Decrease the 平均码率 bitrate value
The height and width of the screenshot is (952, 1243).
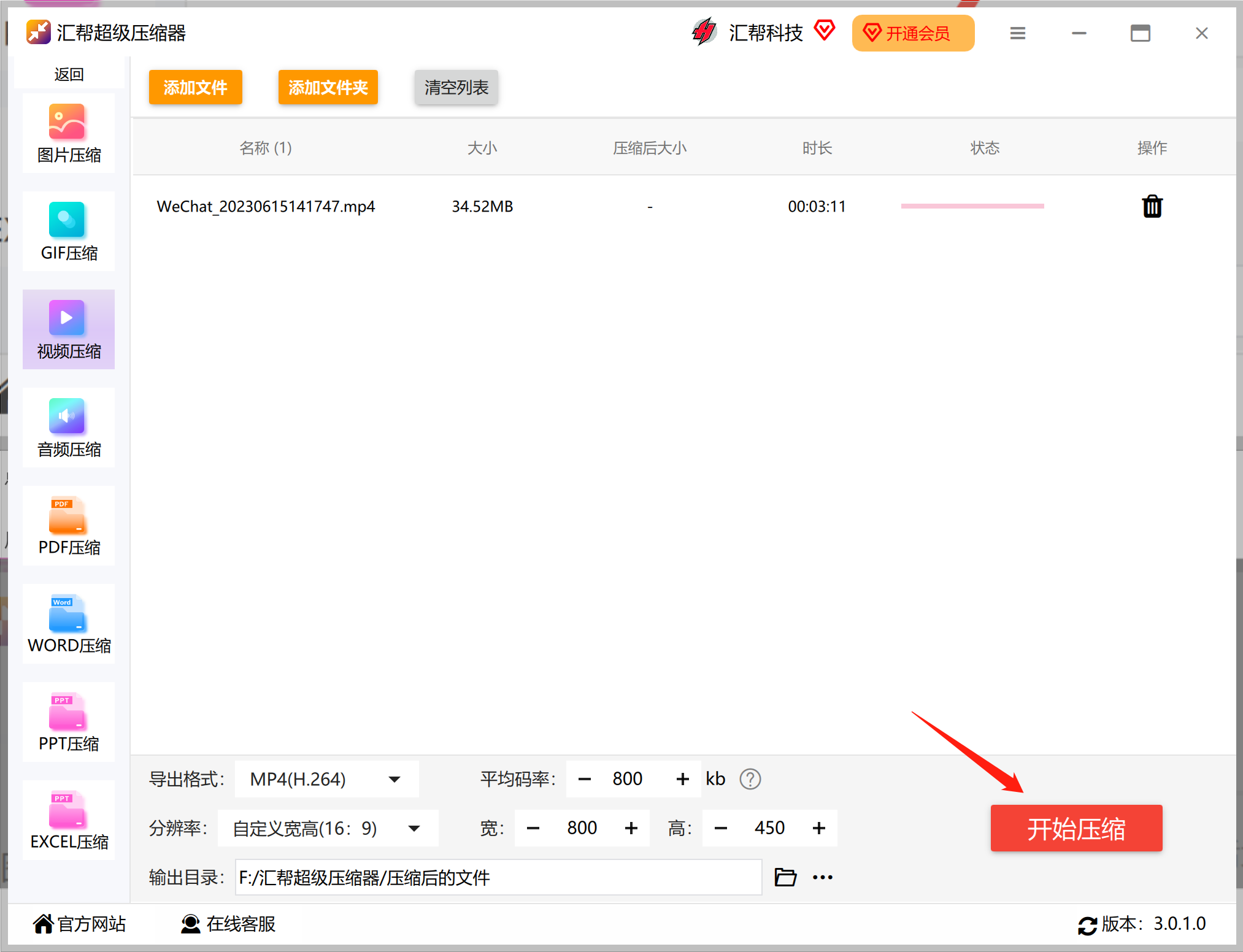tap(585, 779)
